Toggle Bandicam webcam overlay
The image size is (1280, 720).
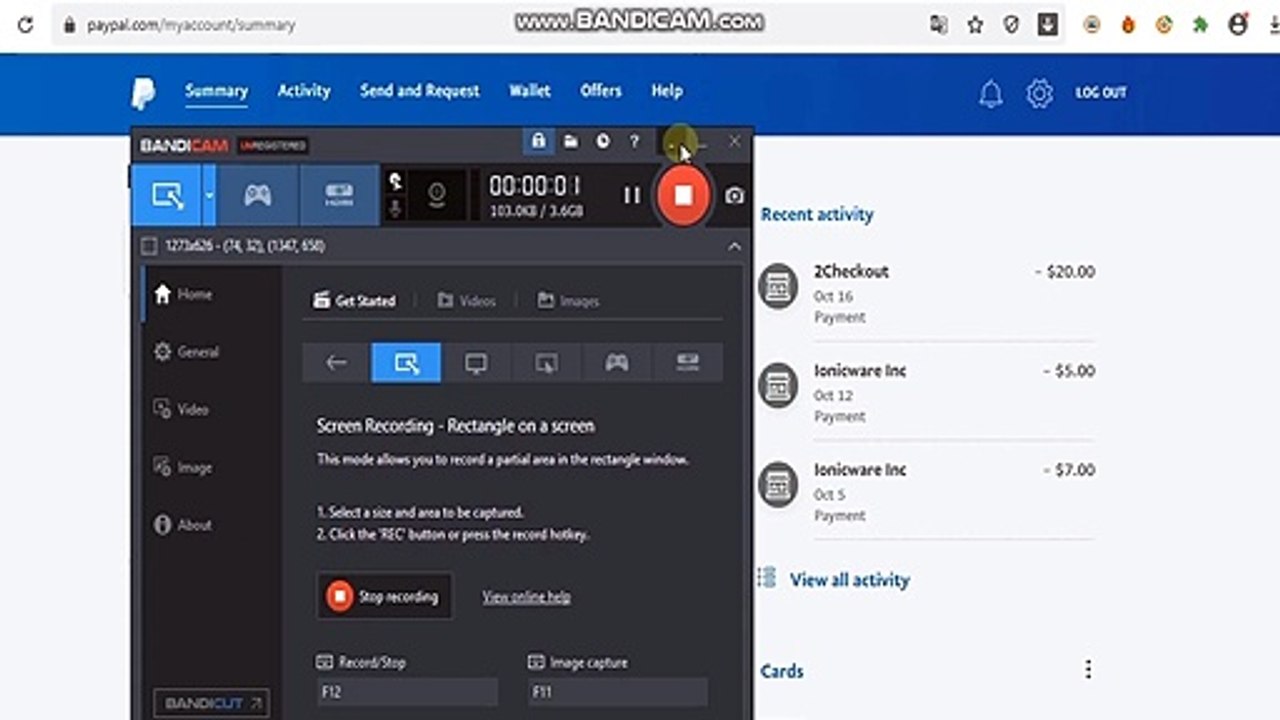pos(436,195)
